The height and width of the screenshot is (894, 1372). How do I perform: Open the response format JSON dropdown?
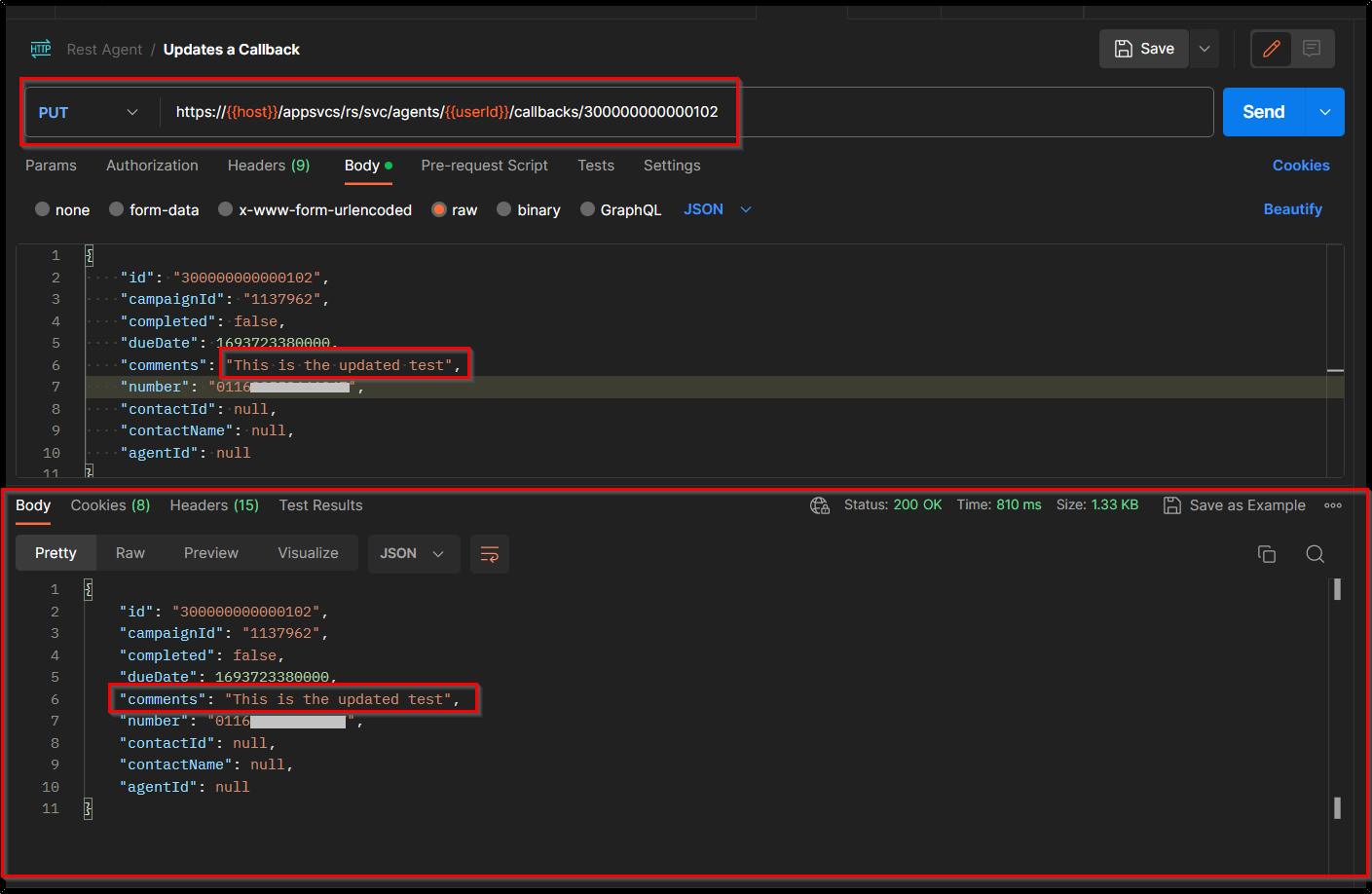413,554
